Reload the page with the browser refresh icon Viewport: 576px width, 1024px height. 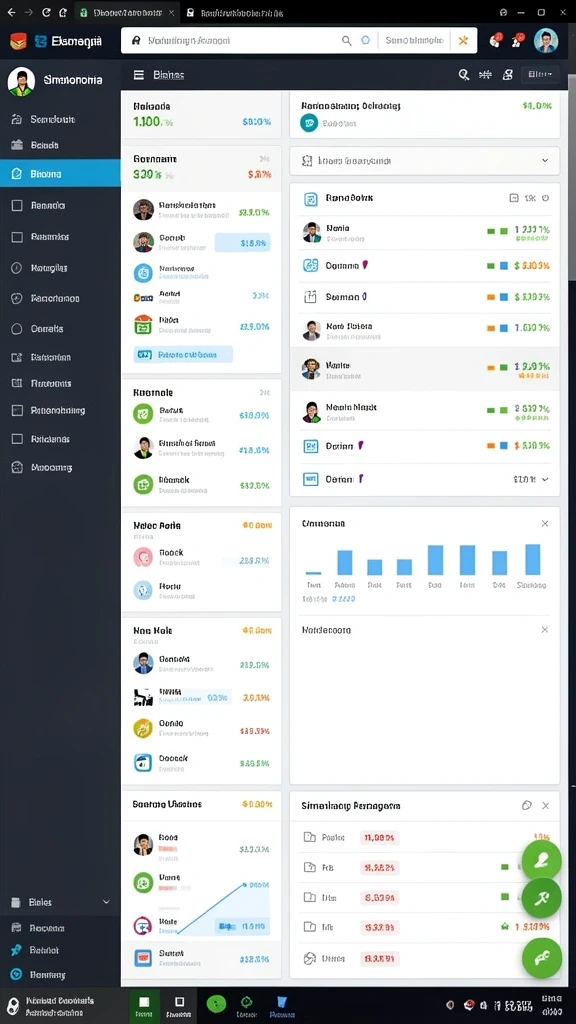[x=46, y=12]
